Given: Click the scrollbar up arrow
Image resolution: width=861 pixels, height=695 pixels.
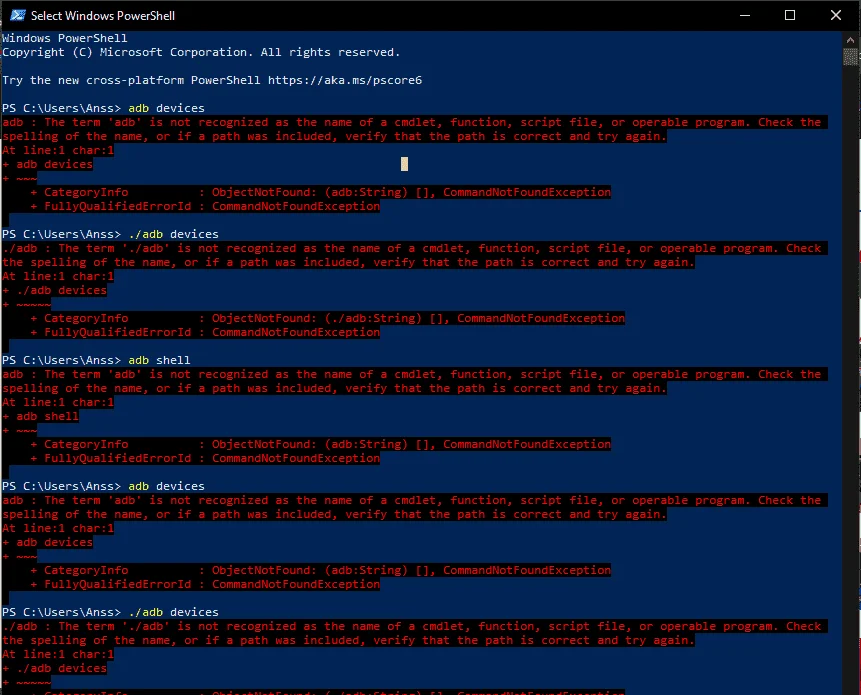Looking at the screenshot, I should (x=850, y=40).
